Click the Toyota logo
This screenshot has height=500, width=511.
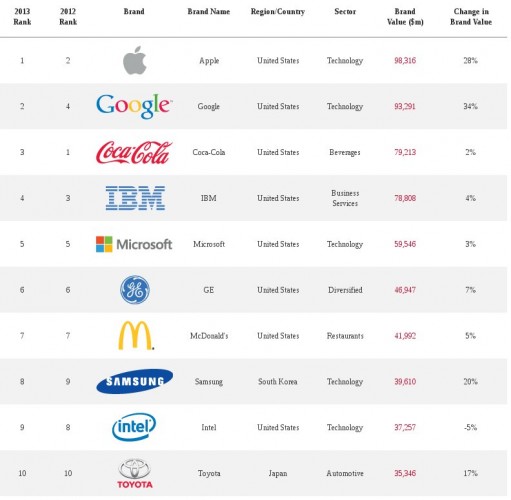[x=135, y=474]
